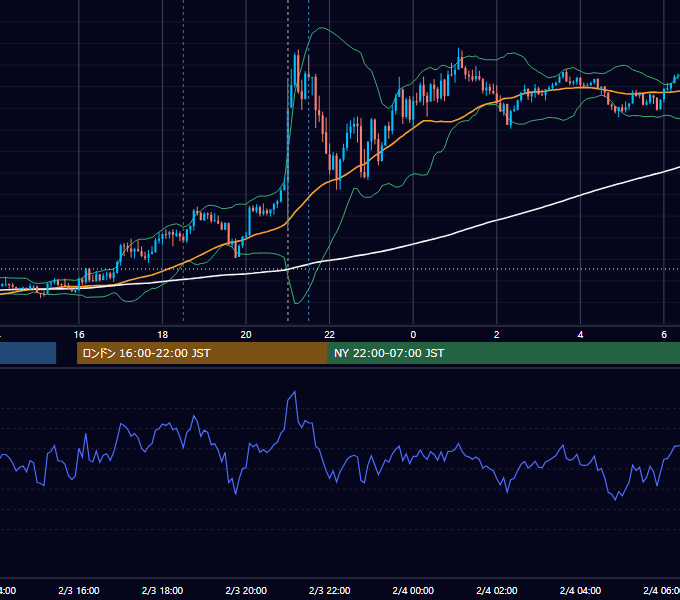The image size is (680, 600).
Task: Click the 16 hour label on price chart axis
Action: pyautogui.click(x=79, y=335)
